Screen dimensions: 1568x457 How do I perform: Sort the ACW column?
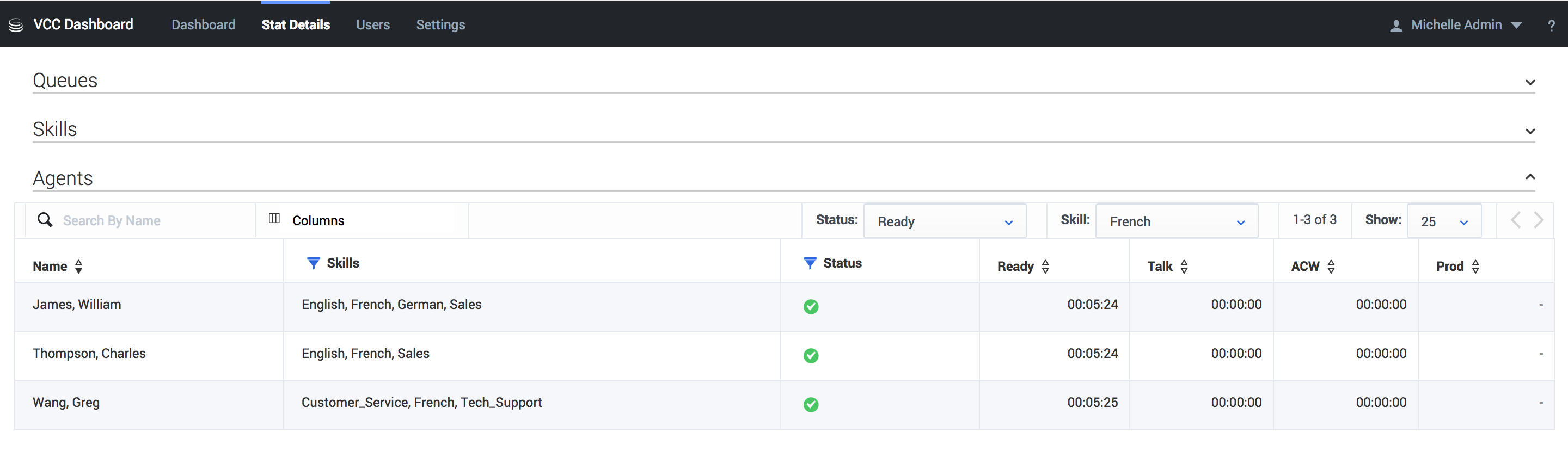click(x=1331, y=267)
